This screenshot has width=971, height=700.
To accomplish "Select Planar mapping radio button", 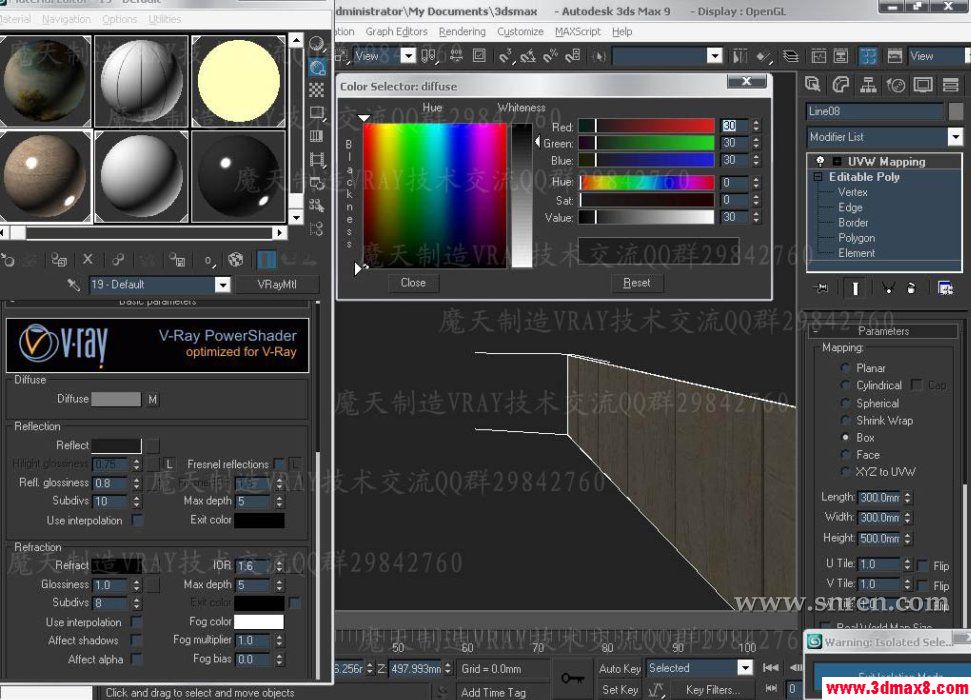I will pyautogui.click(x=845, y=368).
